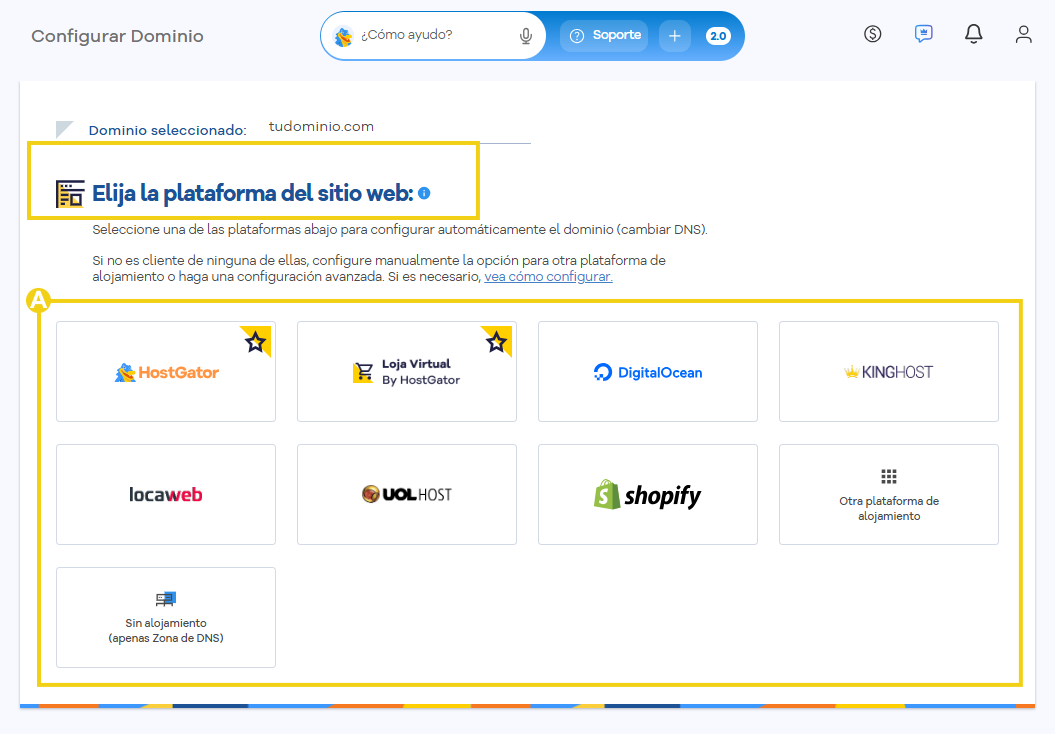Select the HostGator platform card

pos(166,371)
